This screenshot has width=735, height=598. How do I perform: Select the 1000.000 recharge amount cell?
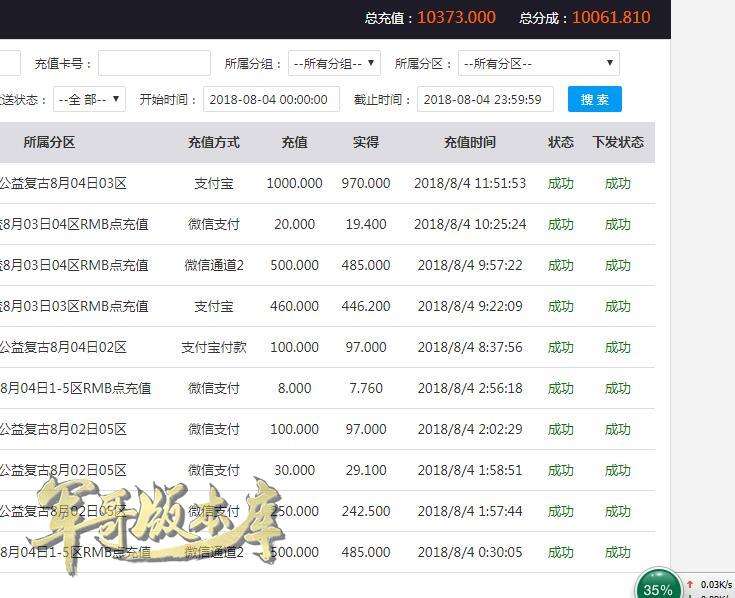tap(294, 183)
